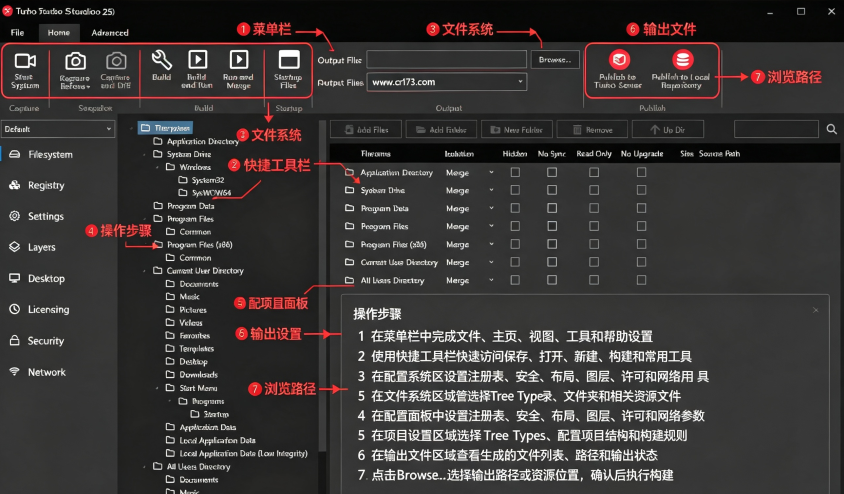Select Videos folder in the tree
The width and height of the screenshot is (844, 494).
[184, 322]
